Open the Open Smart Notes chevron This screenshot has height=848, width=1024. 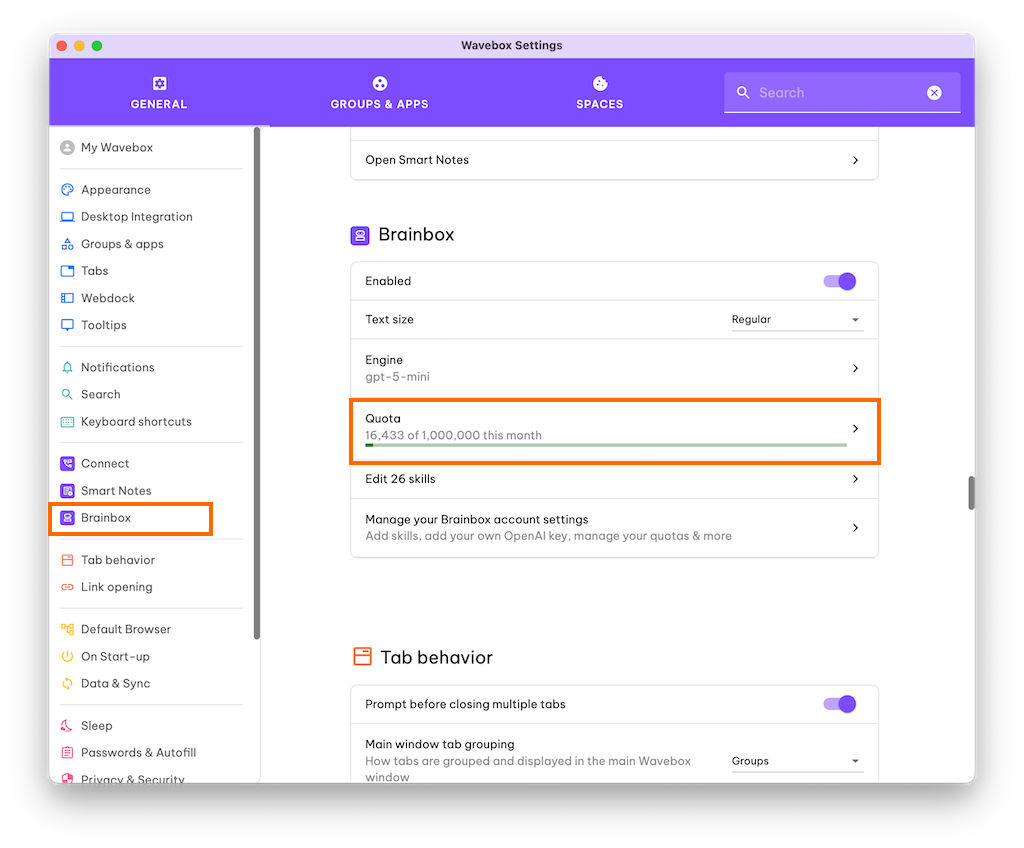coord(856,160)
